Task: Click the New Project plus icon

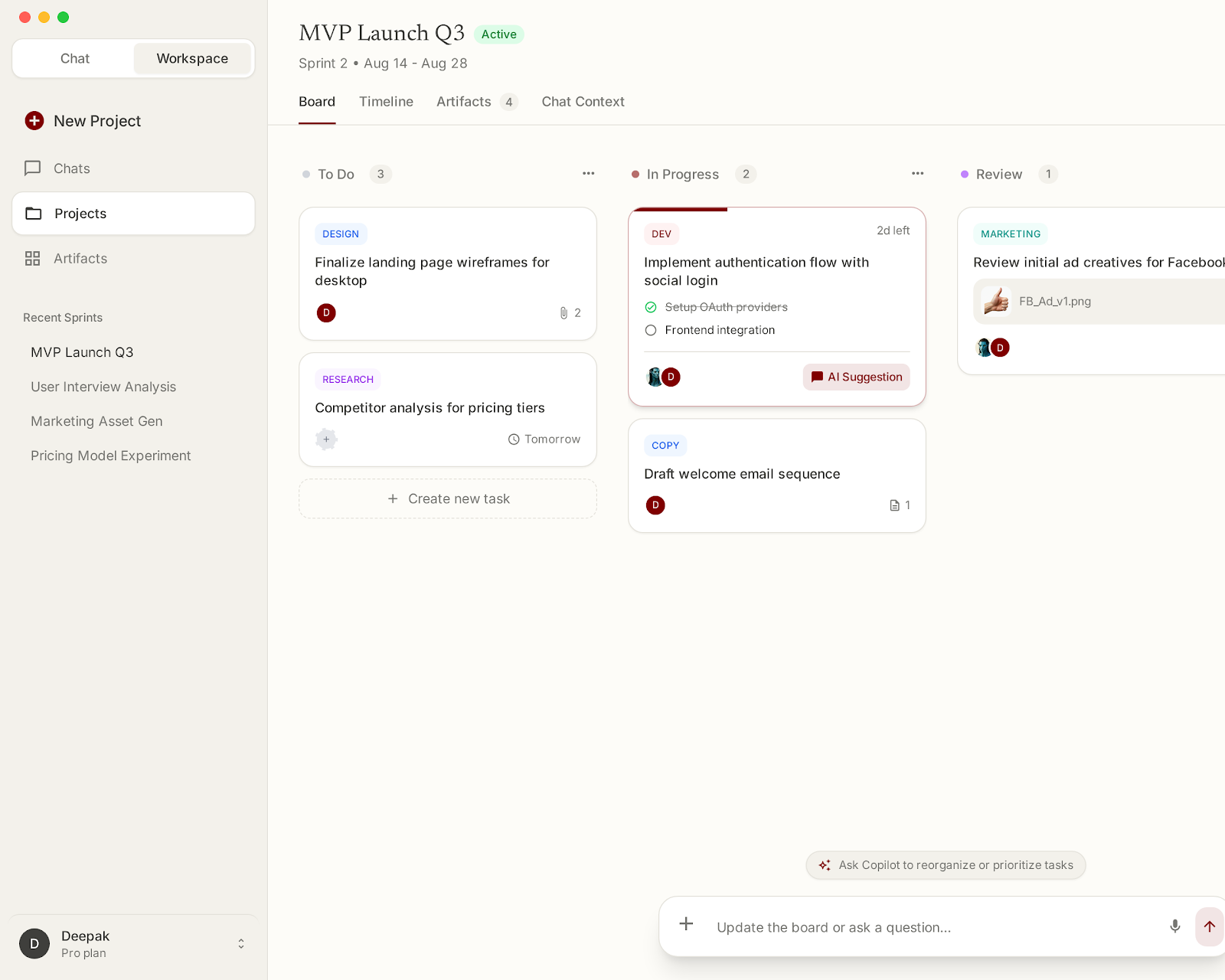Action: [34, 121]
